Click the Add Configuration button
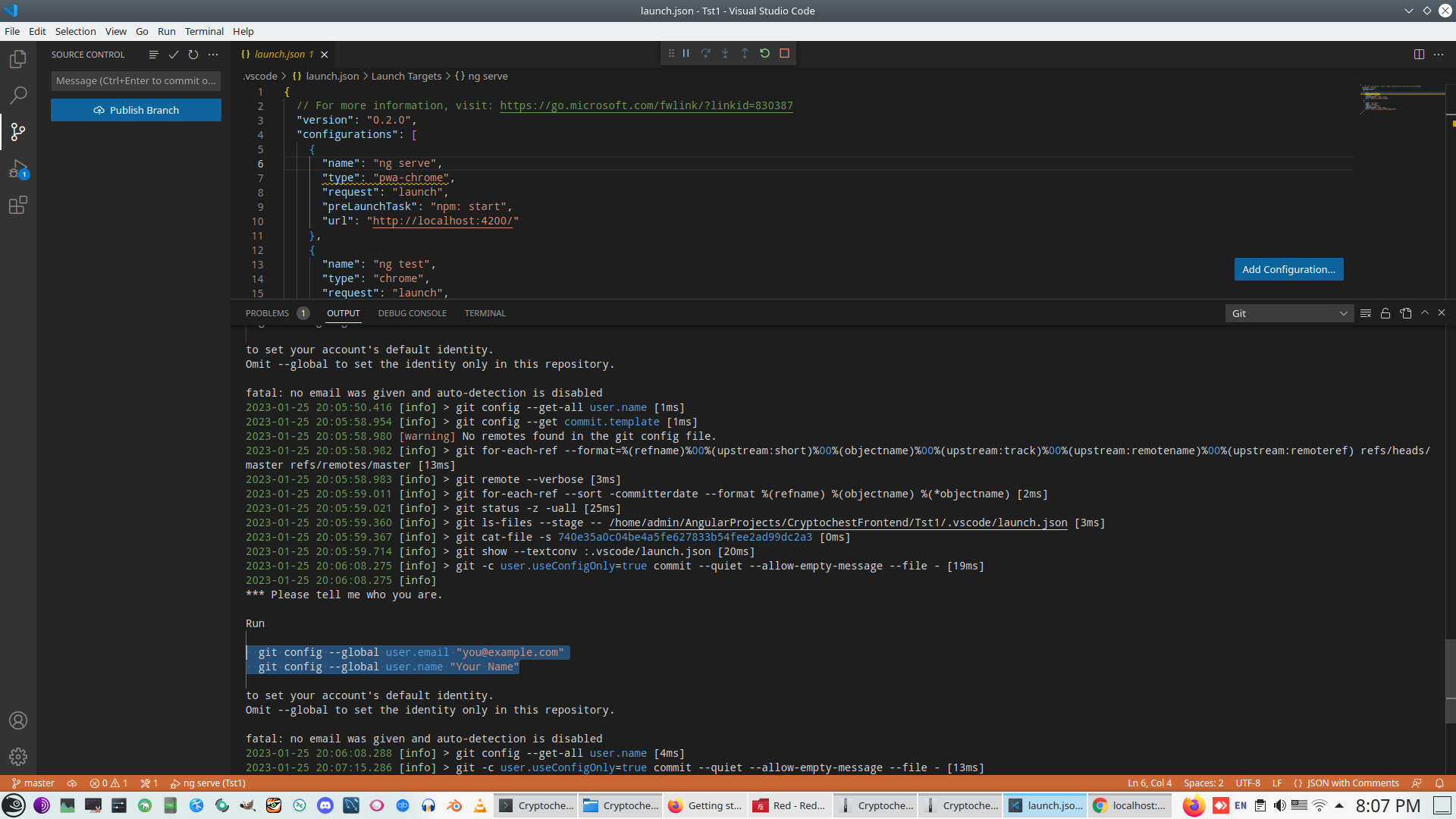 tap(1288, 269)
